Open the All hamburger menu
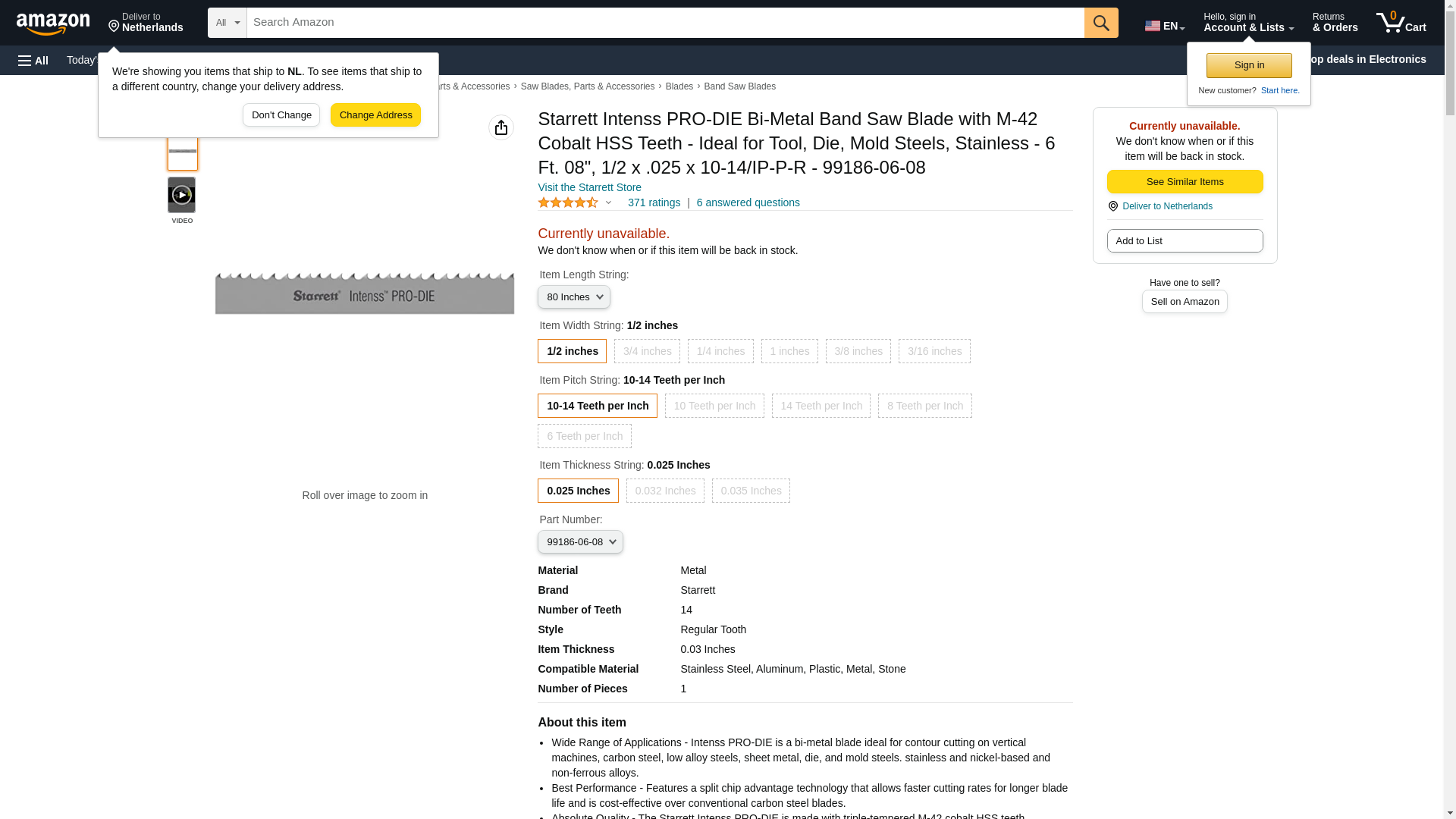Screen dimensions: 1456x819 coord(33,60)
